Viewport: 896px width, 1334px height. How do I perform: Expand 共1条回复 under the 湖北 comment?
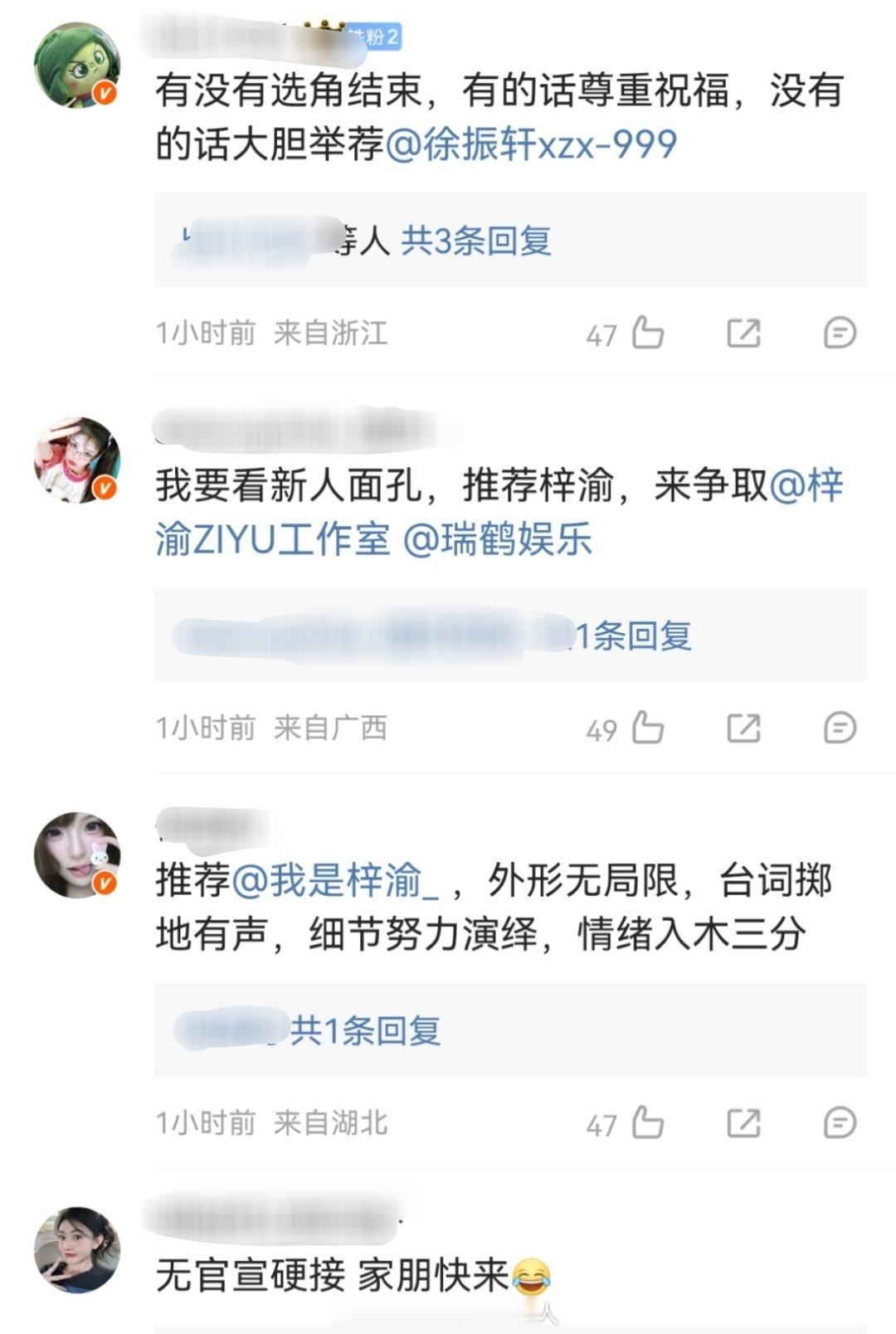(x=365, y=1030)
